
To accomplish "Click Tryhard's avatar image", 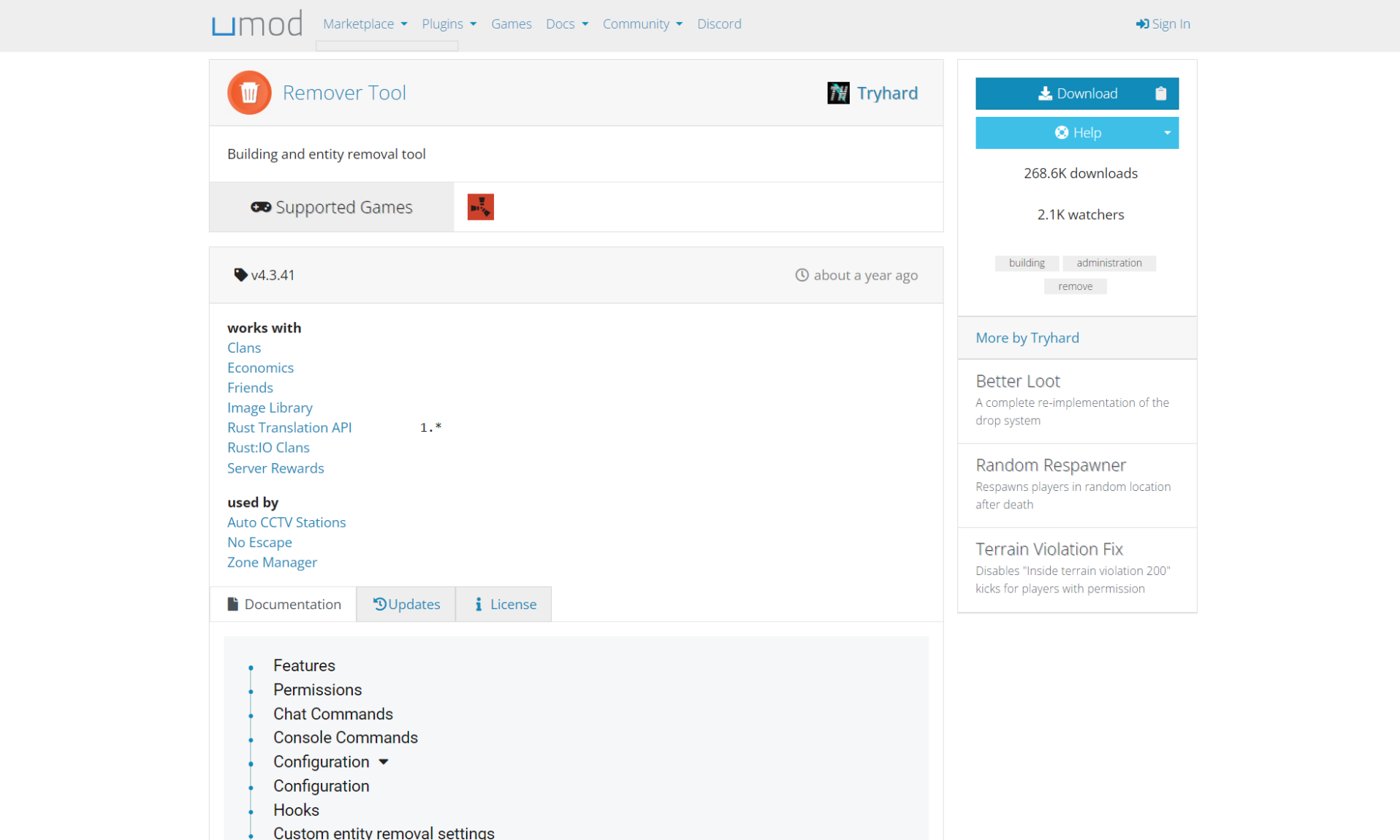I will (x=838, y=93).
